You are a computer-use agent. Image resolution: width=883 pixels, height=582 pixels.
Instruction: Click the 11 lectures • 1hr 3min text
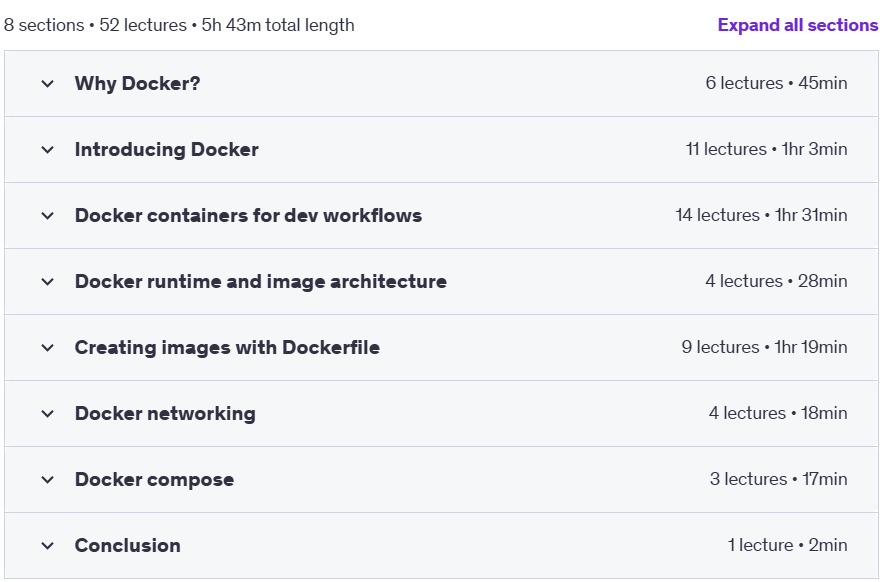766,149
